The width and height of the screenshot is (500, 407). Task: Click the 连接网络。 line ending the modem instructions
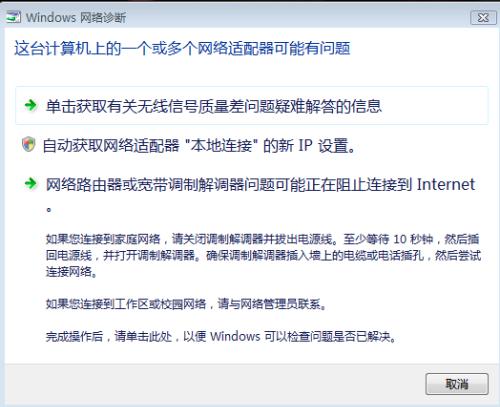point(71,272)
